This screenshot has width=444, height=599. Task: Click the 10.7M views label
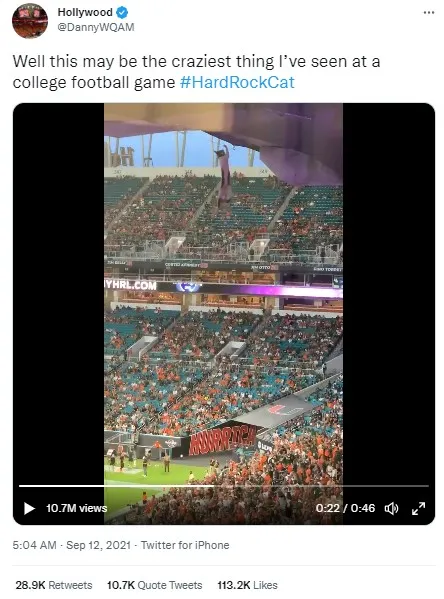(x=76, y=508)
